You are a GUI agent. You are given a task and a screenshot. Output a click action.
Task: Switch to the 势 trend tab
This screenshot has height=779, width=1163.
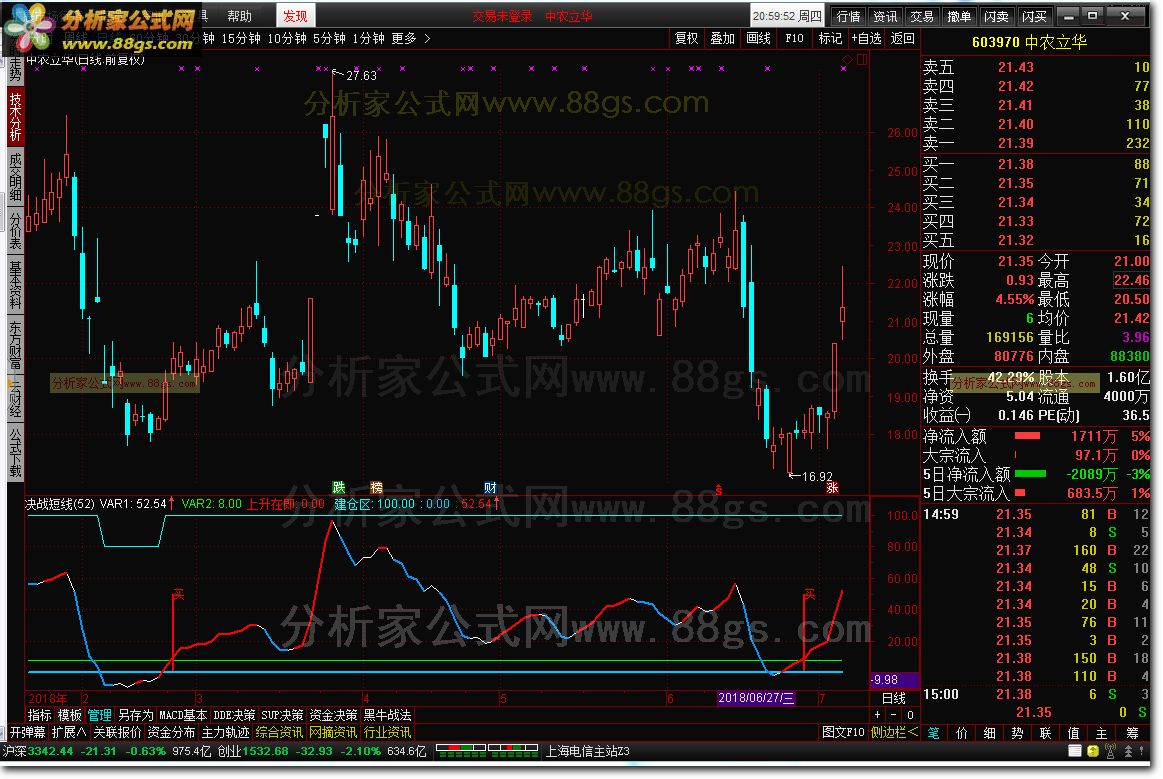1018,733
